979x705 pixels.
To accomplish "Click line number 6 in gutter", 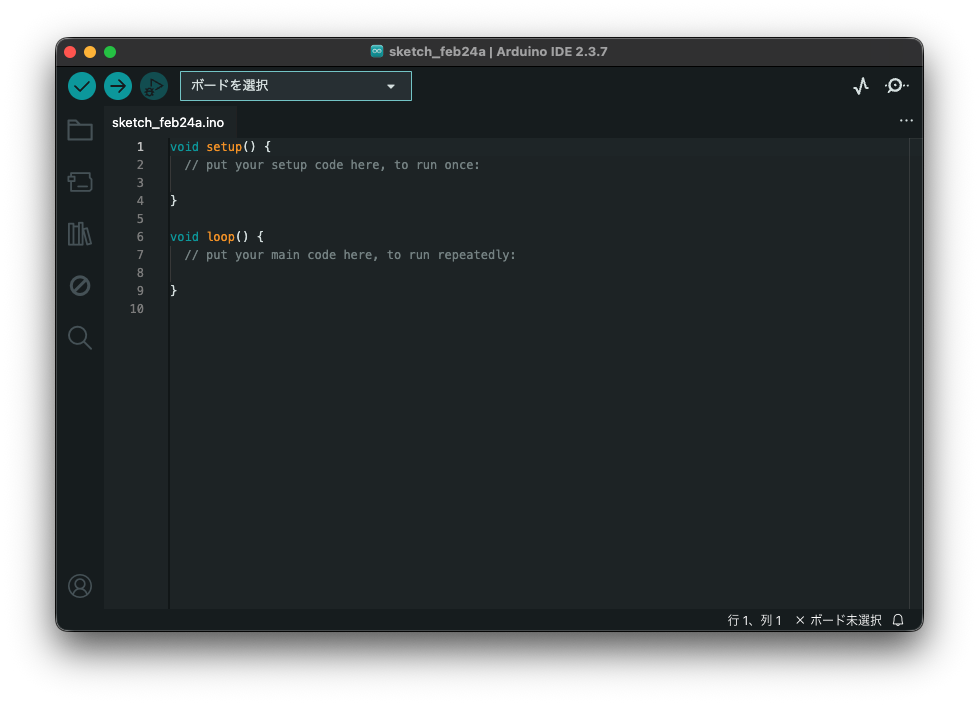I will click(140, 237).
